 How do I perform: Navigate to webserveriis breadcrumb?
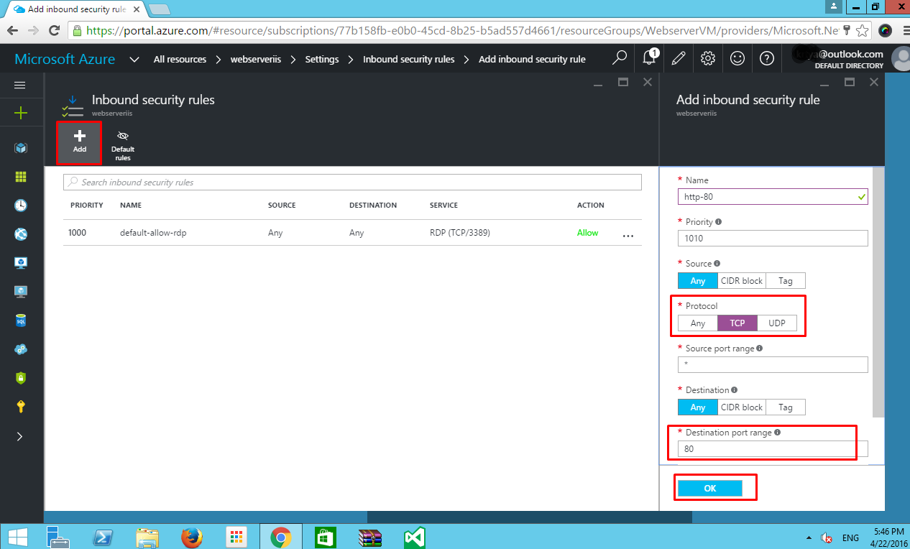pos(255,59)
